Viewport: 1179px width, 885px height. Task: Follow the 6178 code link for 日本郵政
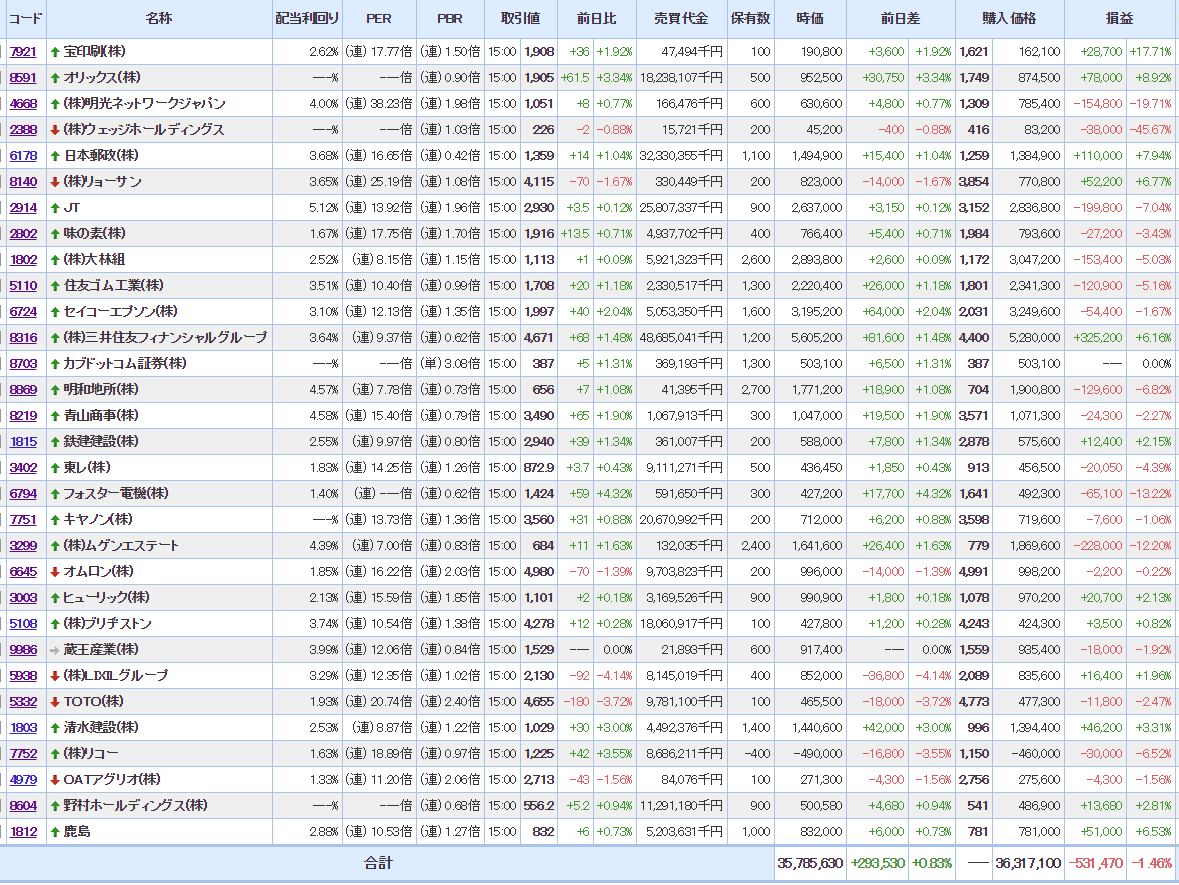pyautogui.click(x=23, y=156)
